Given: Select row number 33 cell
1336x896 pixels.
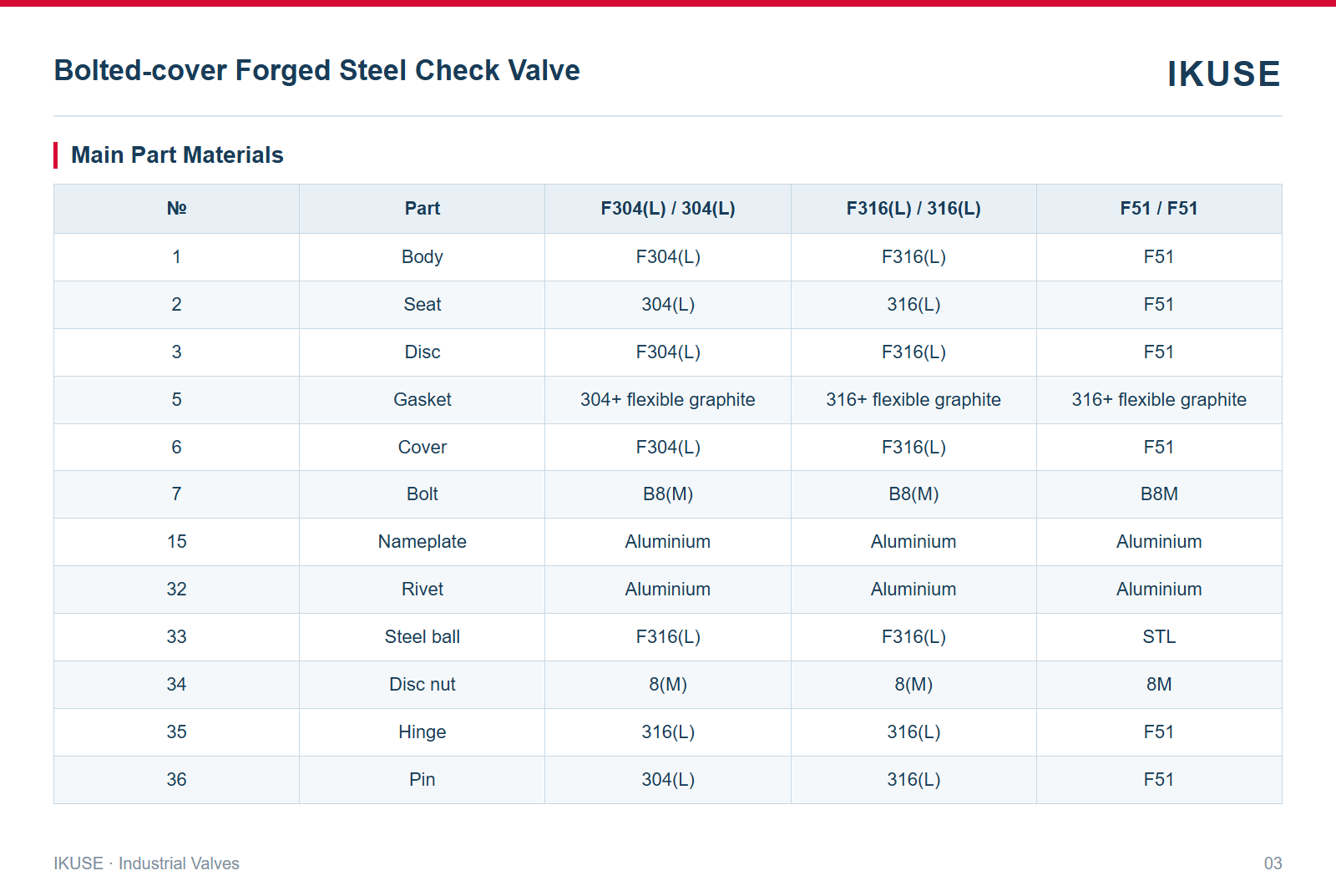Looking at the screenshot, I should pos(176,636).
